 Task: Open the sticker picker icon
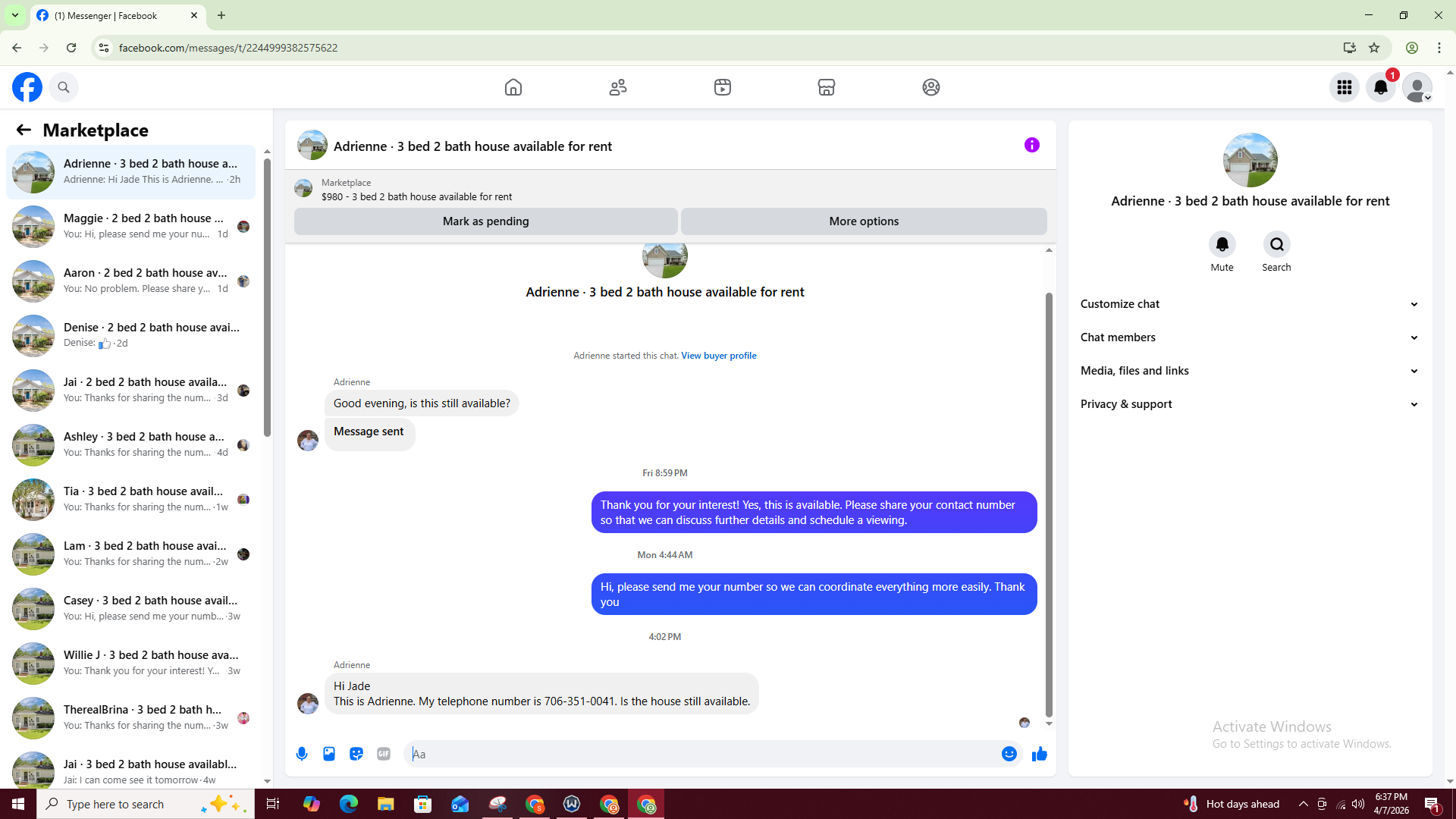356,754
